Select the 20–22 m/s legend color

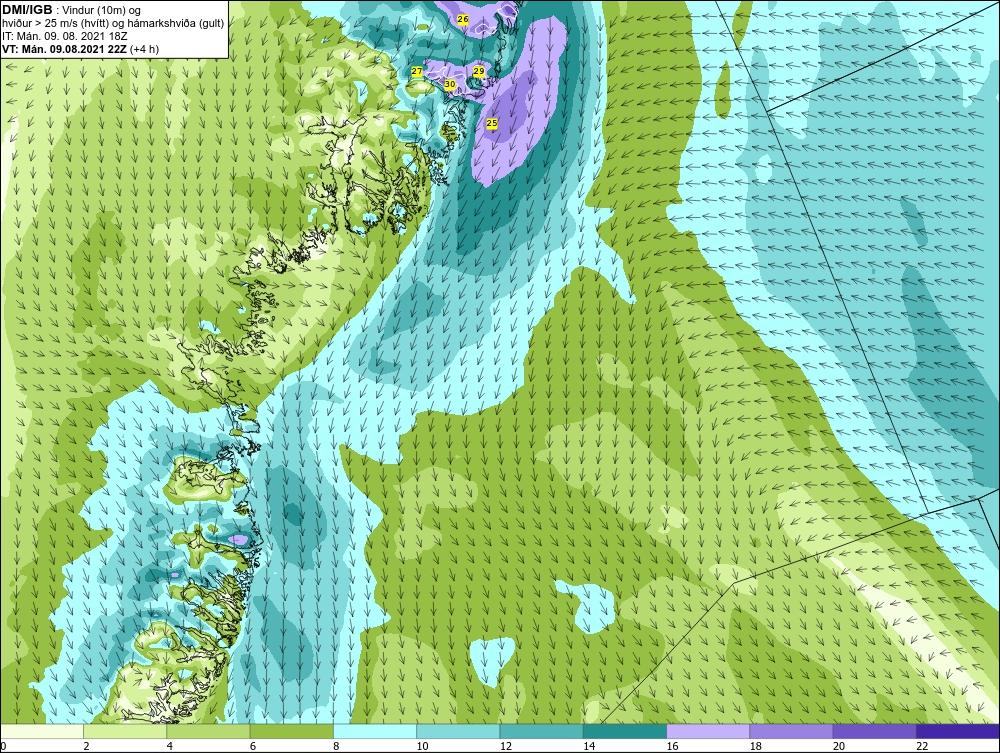(x=874, y=731)
